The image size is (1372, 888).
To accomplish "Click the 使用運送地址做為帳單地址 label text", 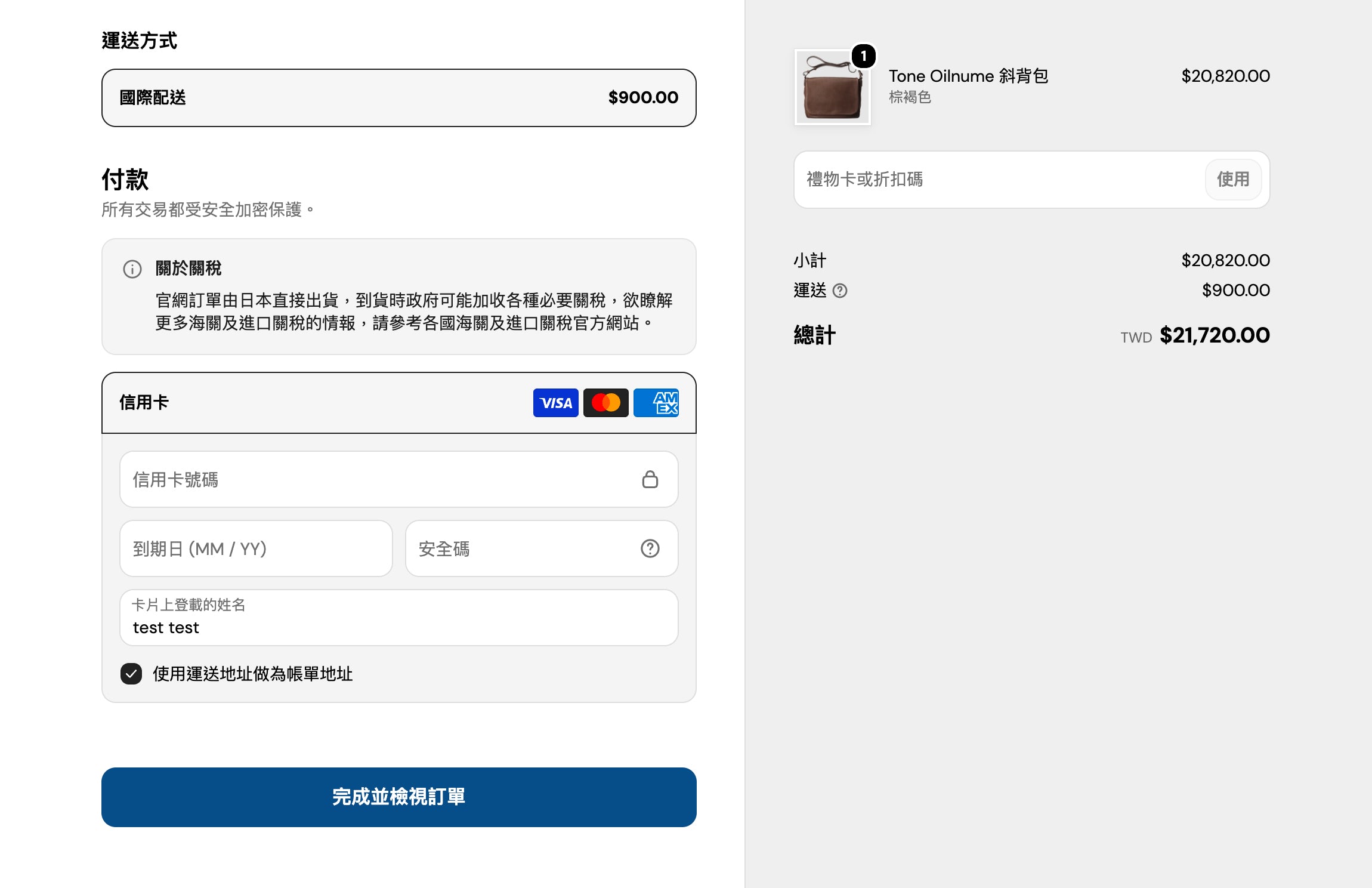I will (253, 674).
